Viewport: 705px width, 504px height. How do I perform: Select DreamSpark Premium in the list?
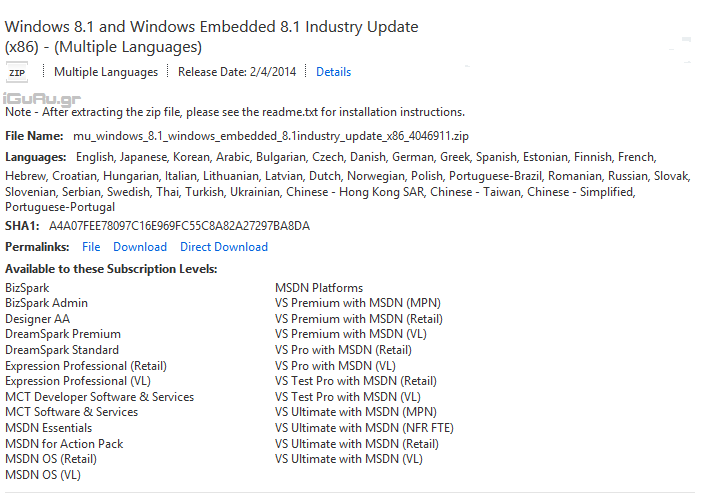[x=63, y=334]
